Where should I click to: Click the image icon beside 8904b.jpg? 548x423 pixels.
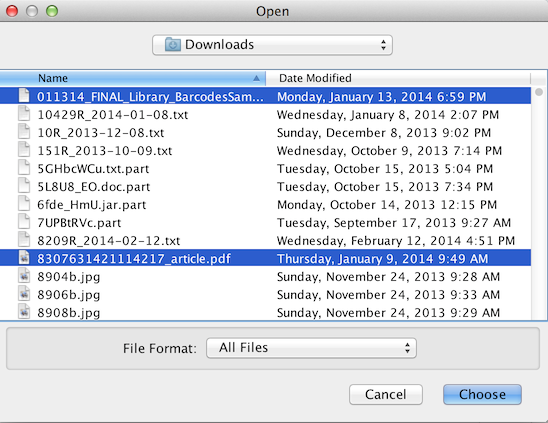[24, 276]
